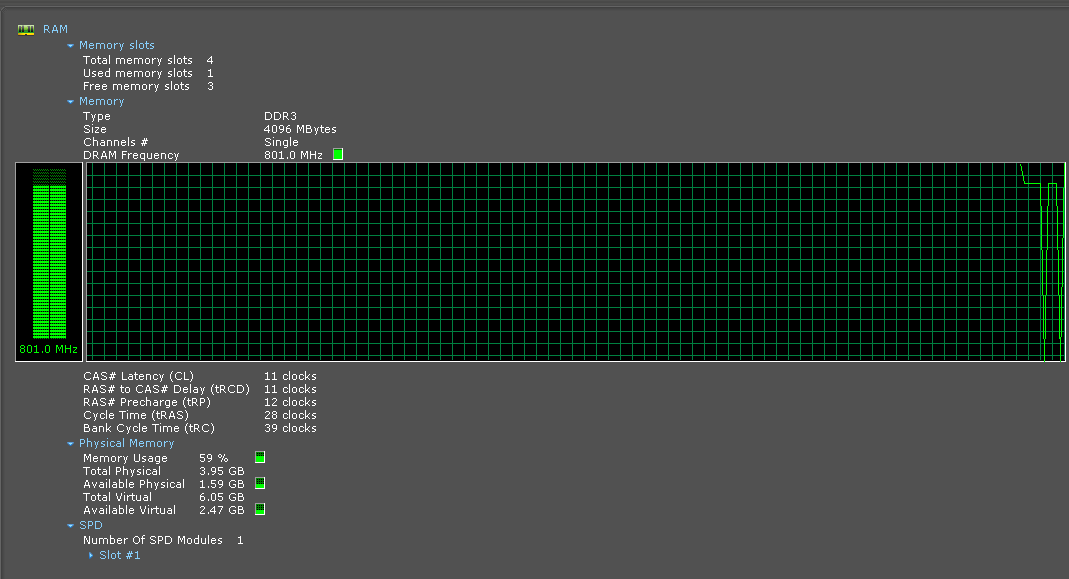
Task: Select the Total memory slots row
Action: pos(138,60)
